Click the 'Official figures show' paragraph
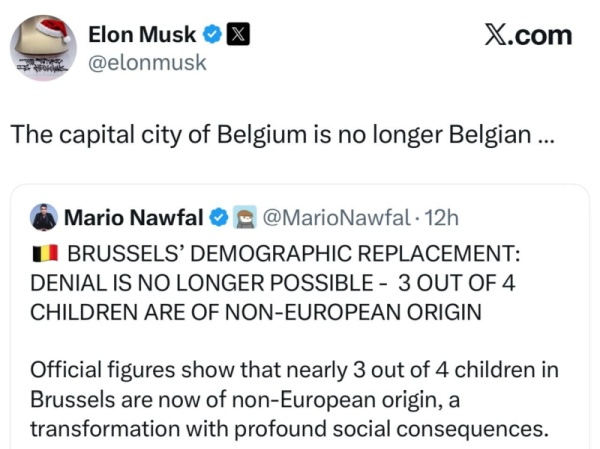This screenshot has height=449, width=600. [293, 369]
